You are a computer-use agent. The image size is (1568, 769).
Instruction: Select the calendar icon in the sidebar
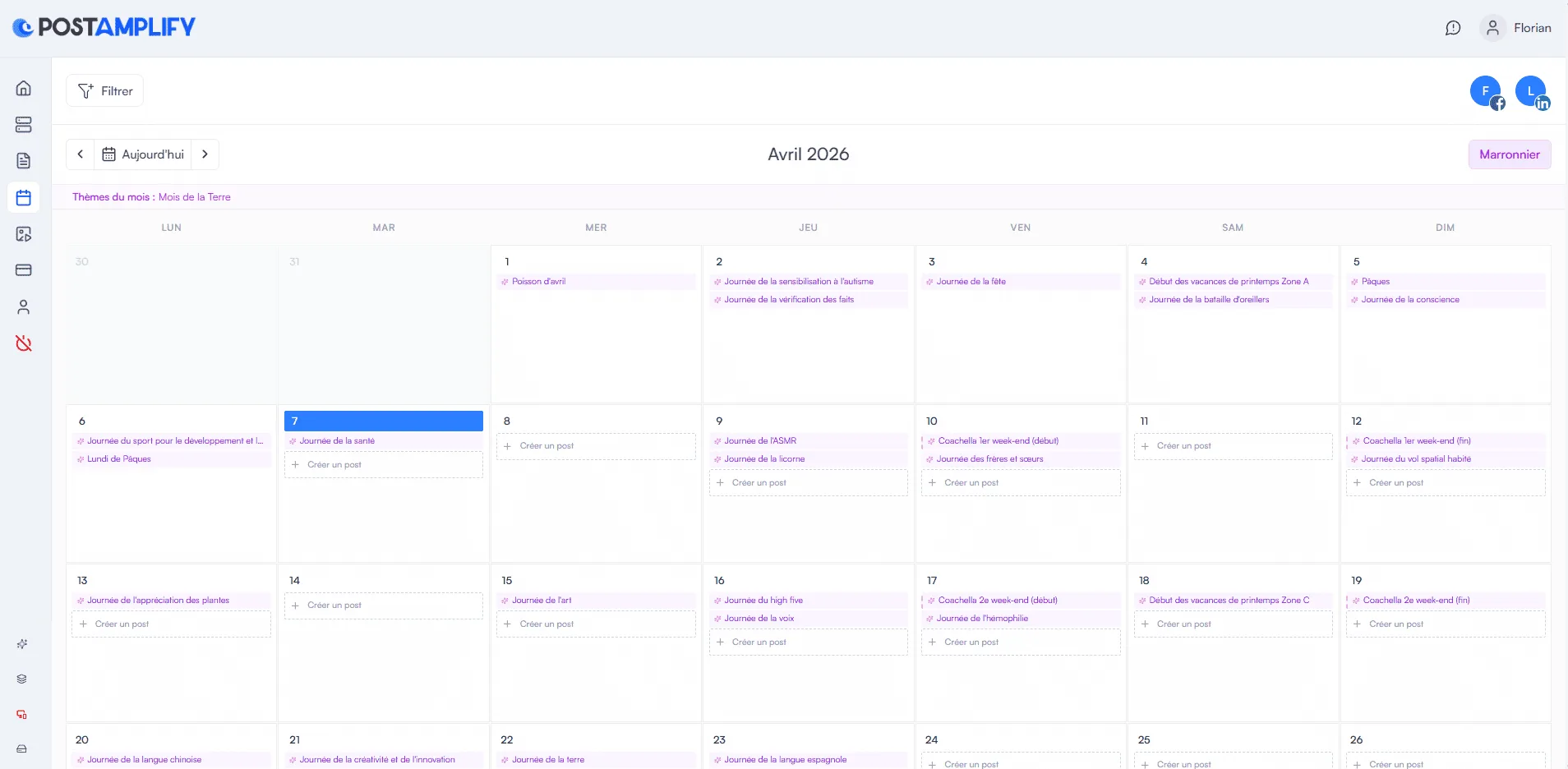pos(24,197)
